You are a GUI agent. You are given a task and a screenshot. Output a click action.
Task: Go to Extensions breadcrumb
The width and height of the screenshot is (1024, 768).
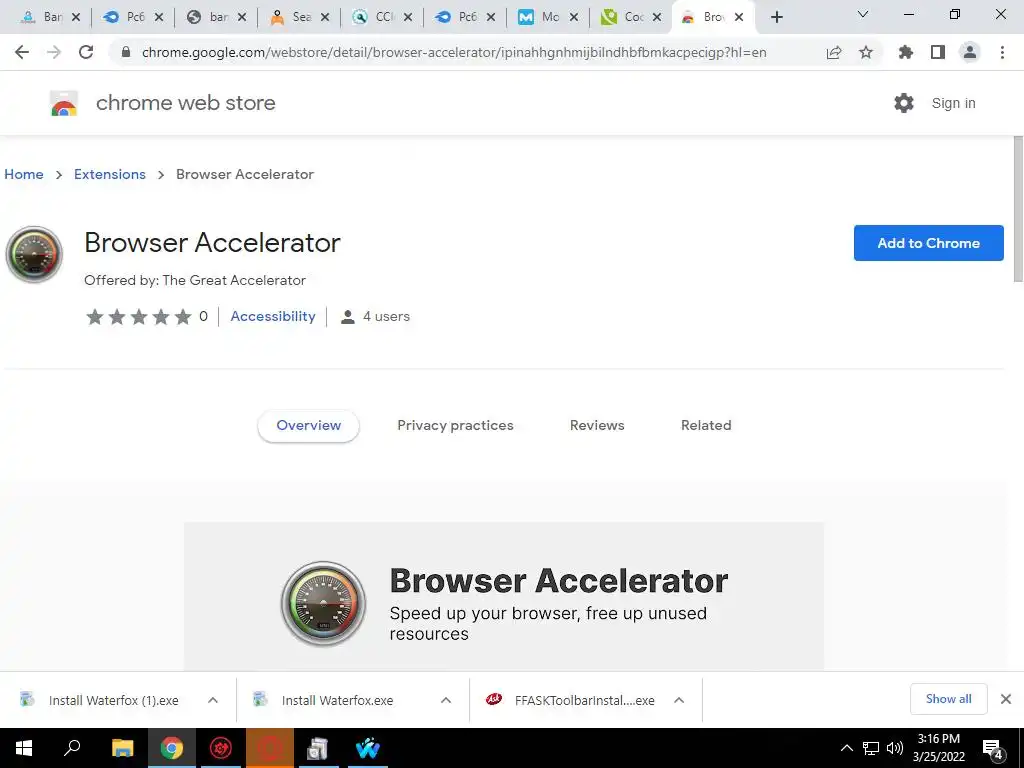pyautogui.click(x=110, y=174)
